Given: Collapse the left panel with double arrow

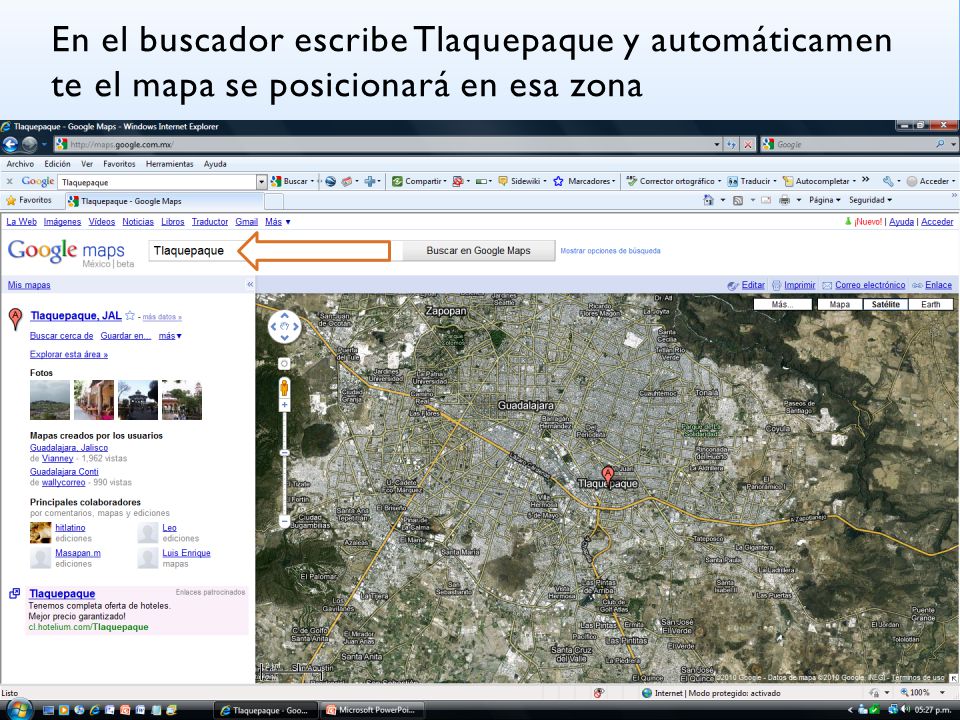Looking at the screenshot, I should [250, 285].
